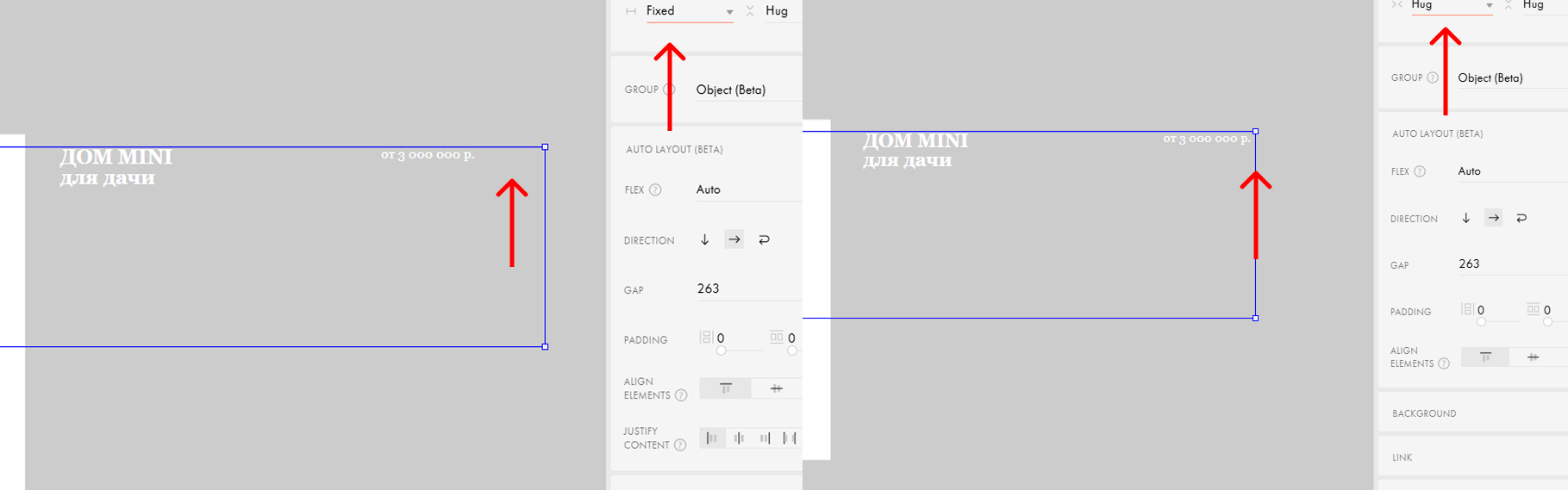Select для дачи text on left canvas
This screenshot has width=1568, height=490.
coord(108,178)
